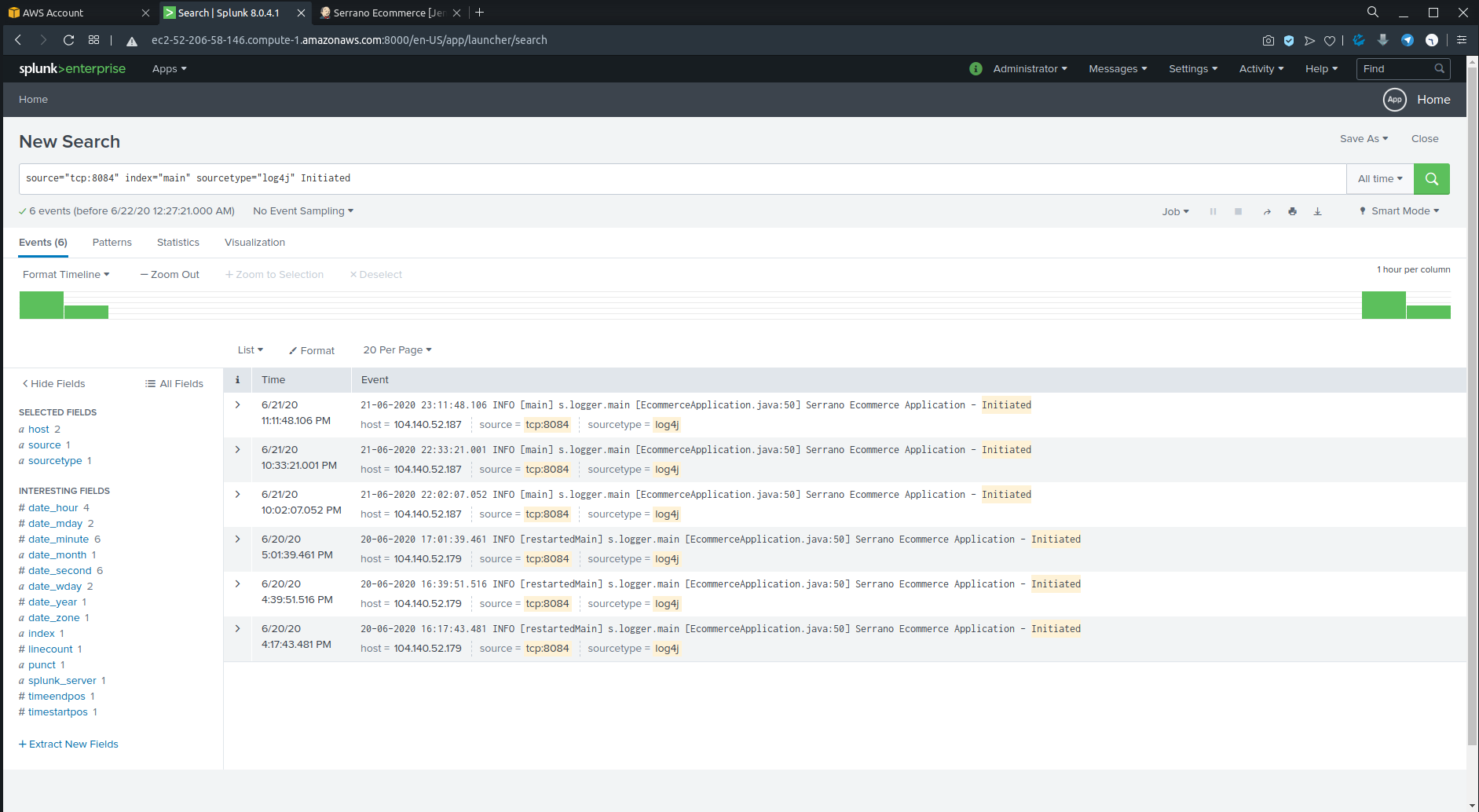Open the Apps menu

[170, 69]
